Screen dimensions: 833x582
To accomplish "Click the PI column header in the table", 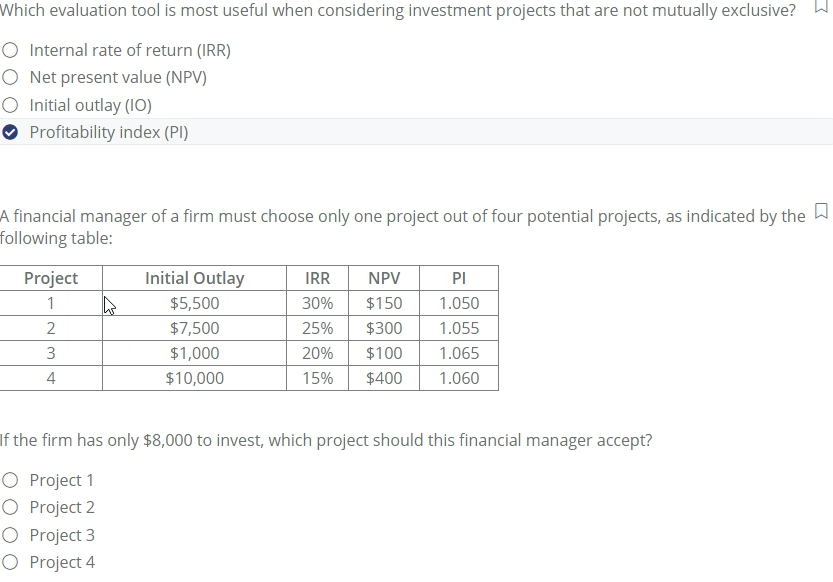I will click(458, 277).
